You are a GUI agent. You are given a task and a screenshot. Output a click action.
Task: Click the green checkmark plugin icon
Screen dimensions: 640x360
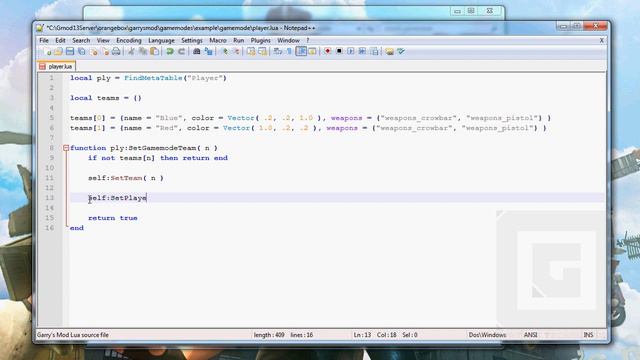pos(401,51)
